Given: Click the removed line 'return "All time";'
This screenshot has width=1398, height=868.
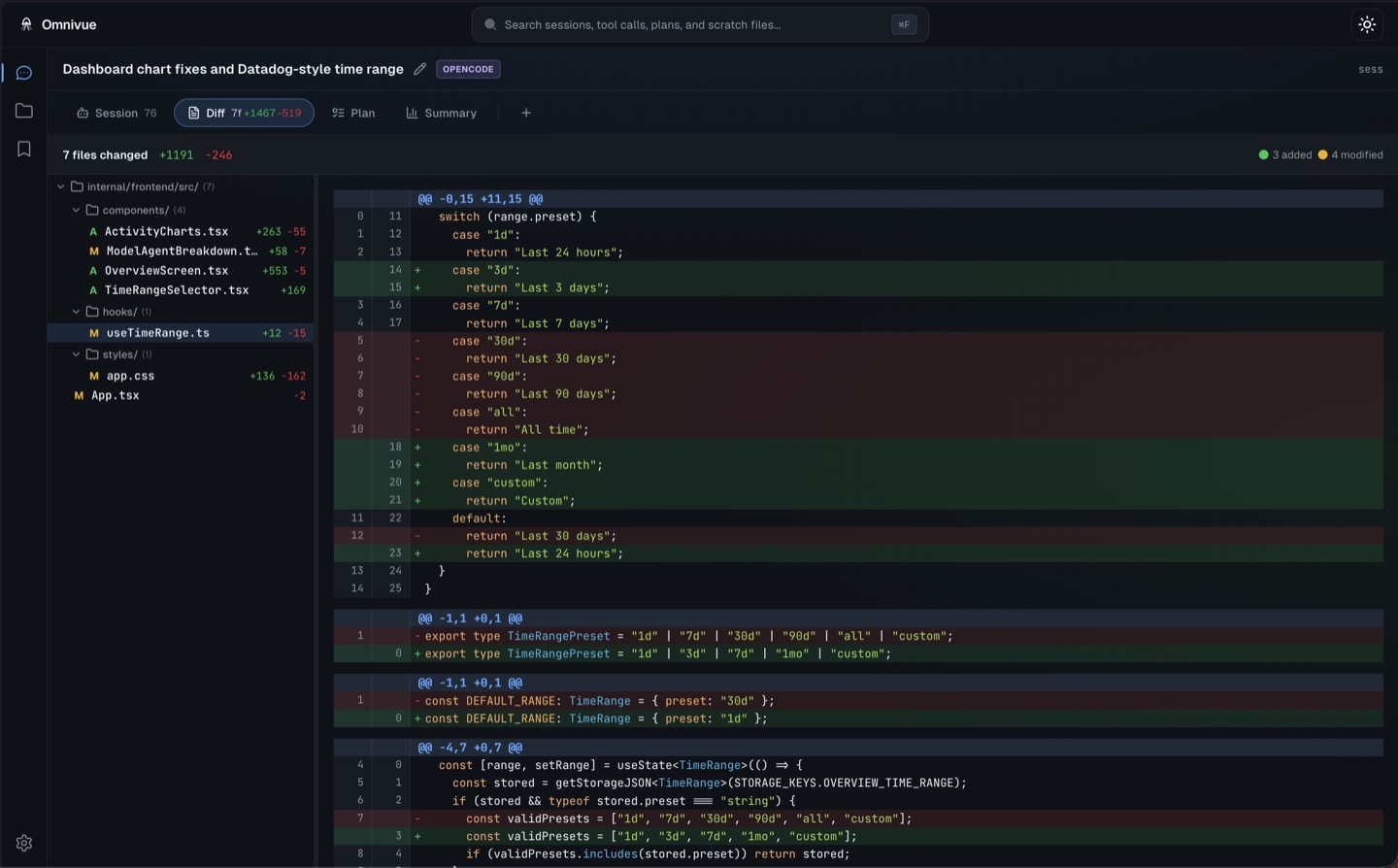Looking at the screenshot, I should (858, 429).
